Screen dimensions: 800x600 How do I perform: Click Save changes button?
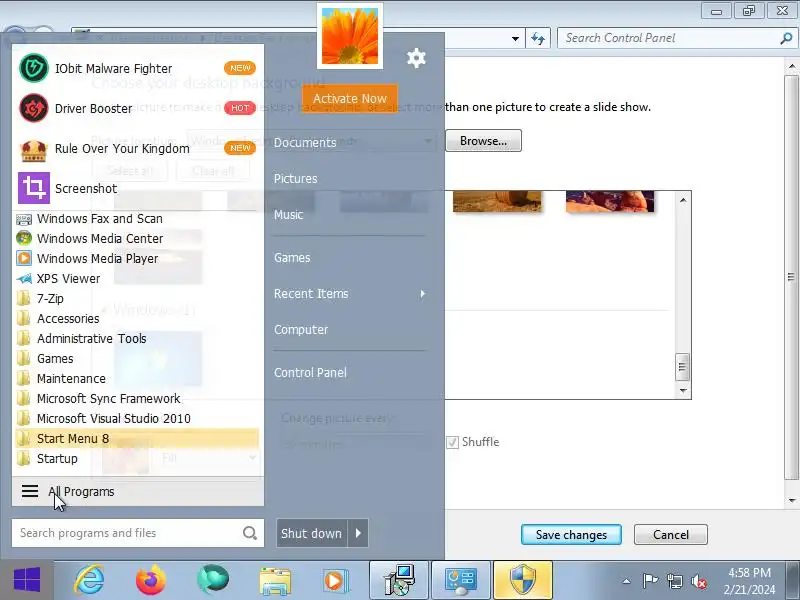[571, 535]
